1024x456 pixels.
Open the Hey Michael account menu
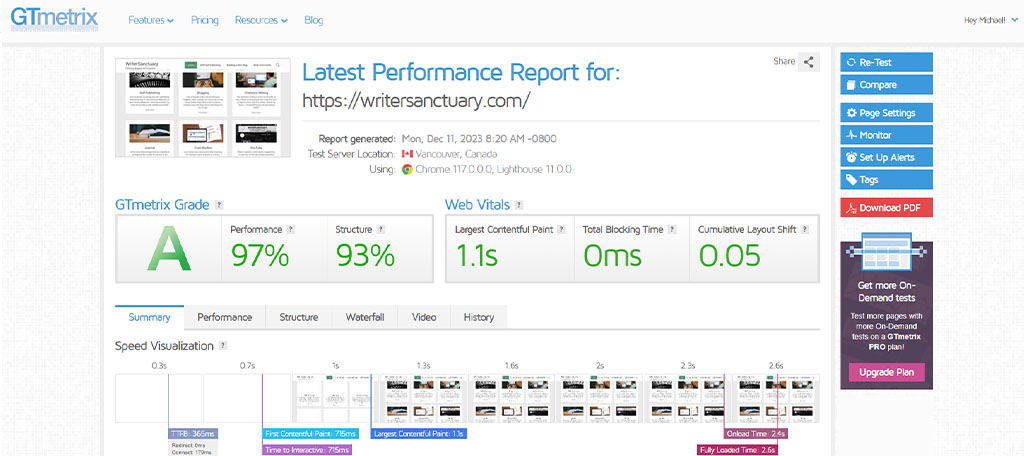tap(990, 20)
